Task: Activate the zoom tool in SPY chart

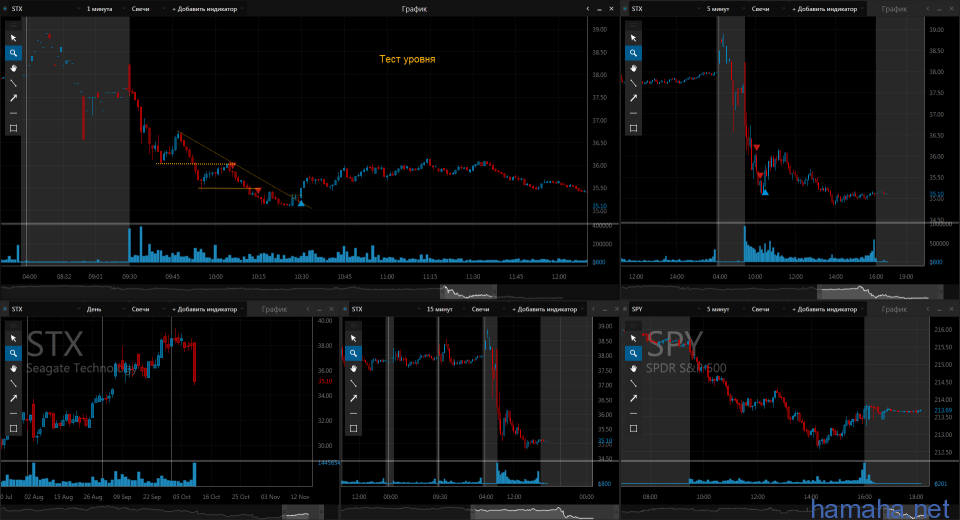Action: pyautogui.click(x=634, y=353)
